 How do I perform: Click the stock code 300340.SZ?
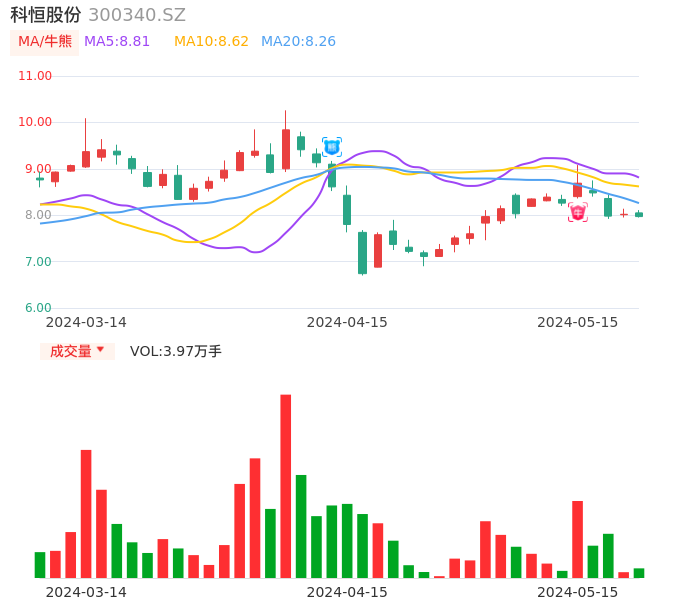tap(137, 15)
